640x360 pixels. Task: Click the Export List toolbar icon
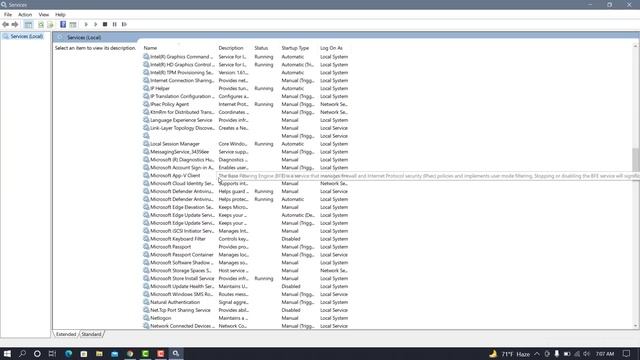(x=50, y=24)
